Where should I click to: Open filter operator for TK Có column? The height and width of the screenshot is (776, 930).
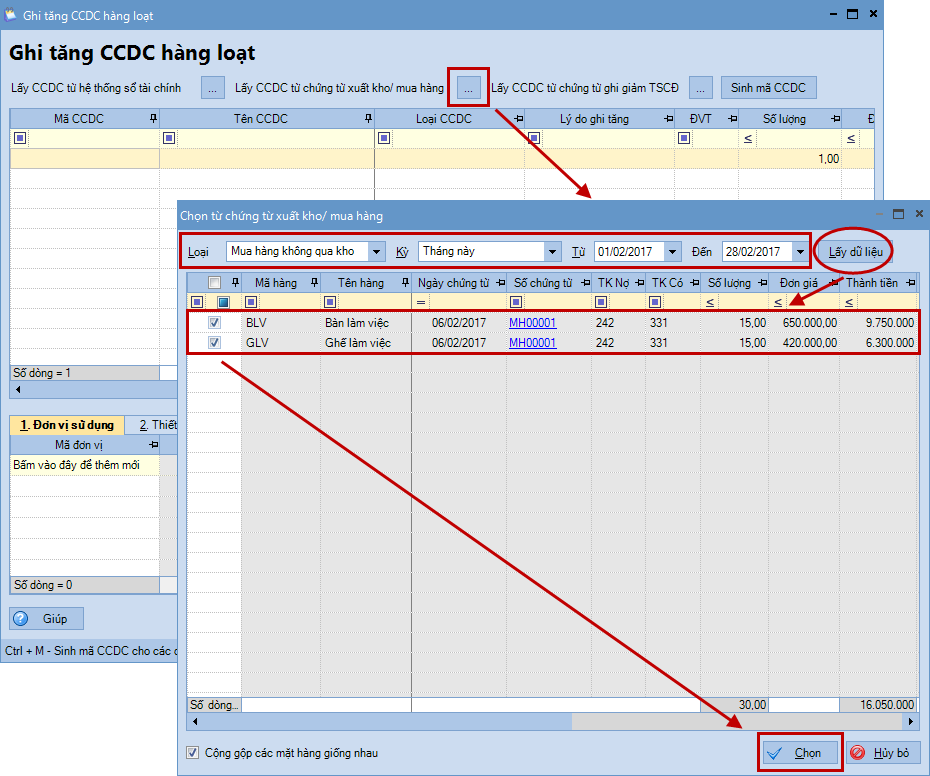tap(655, 302)
